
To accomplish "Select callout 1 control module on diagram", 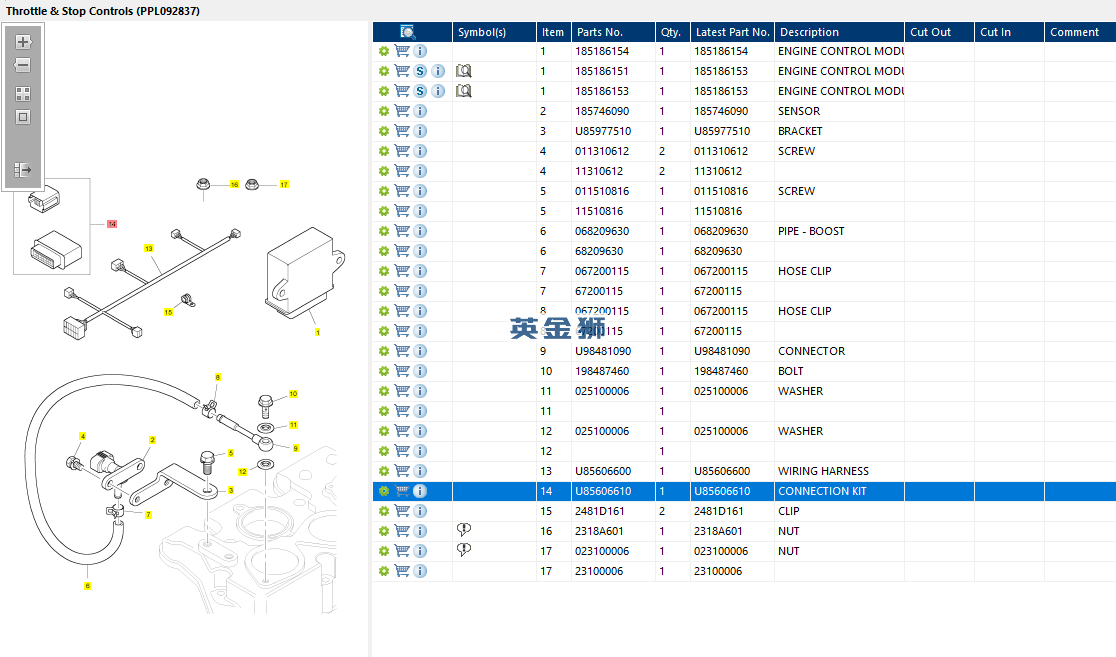I will pyautogui.click(x=317, y=332).
